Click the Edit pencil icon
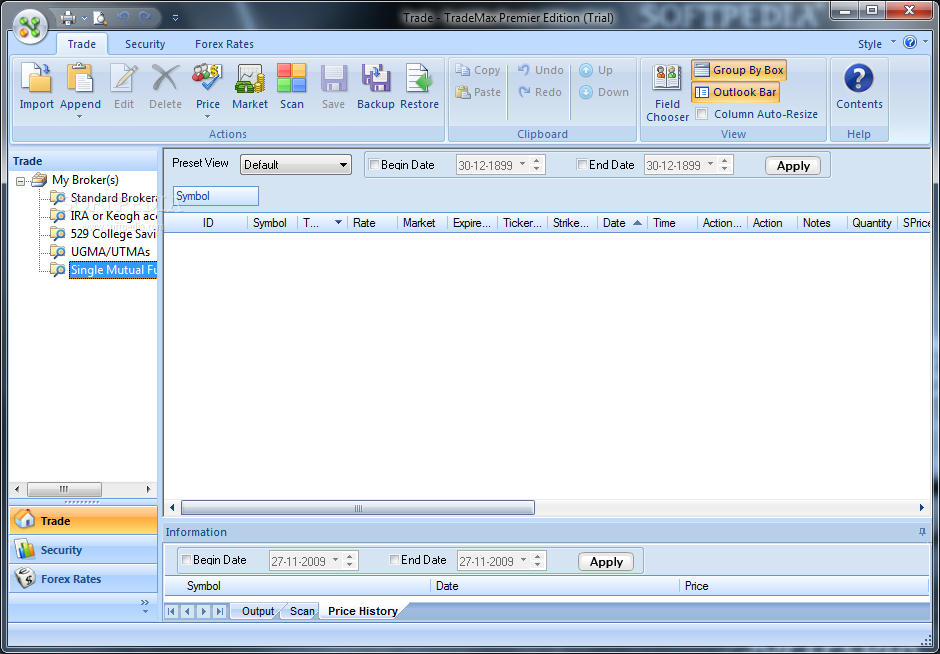The image size is (940, 654). tap(124, 78)
